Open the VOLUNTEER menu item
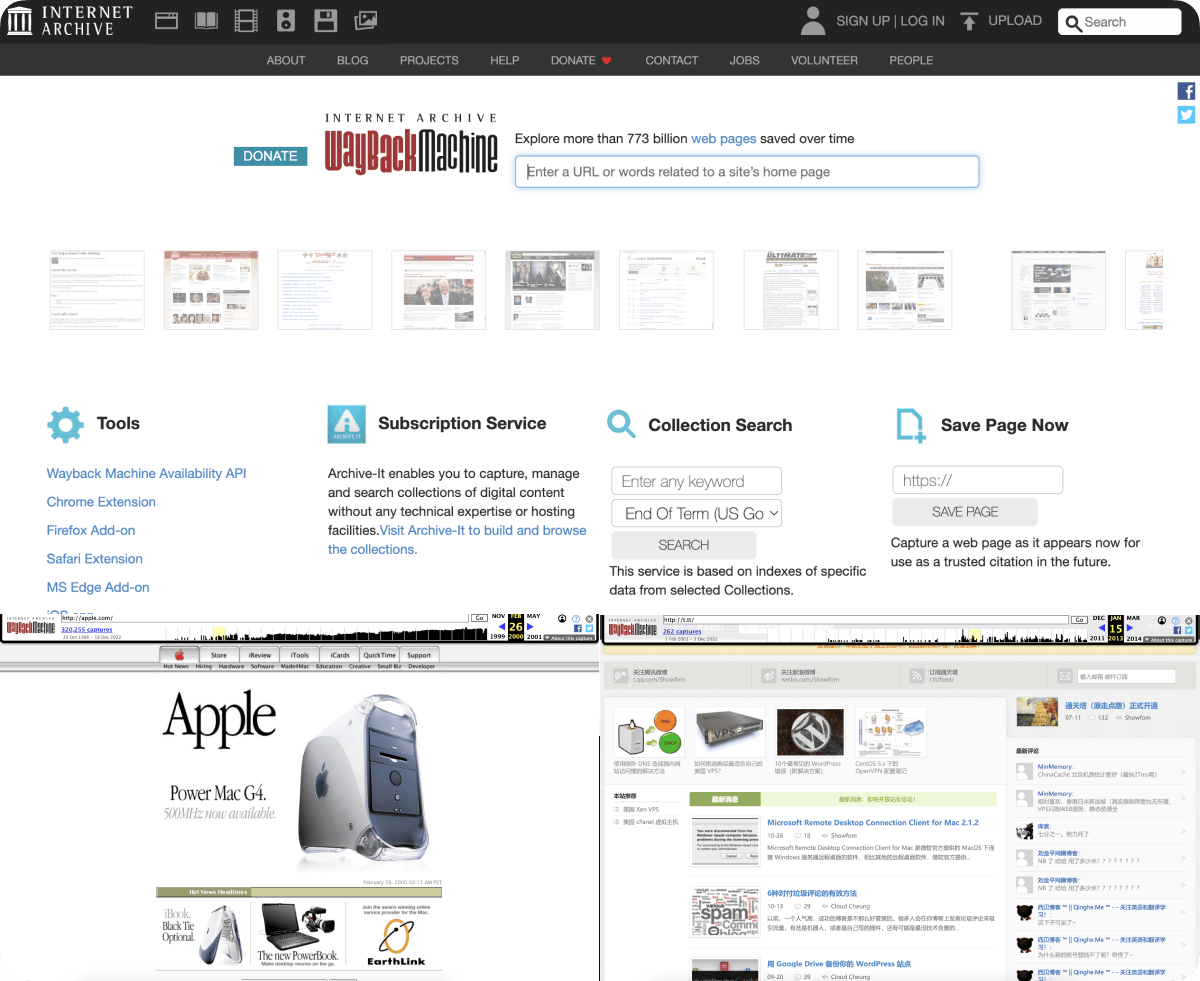Screen dimensions: 1200x981 (824, 60)
